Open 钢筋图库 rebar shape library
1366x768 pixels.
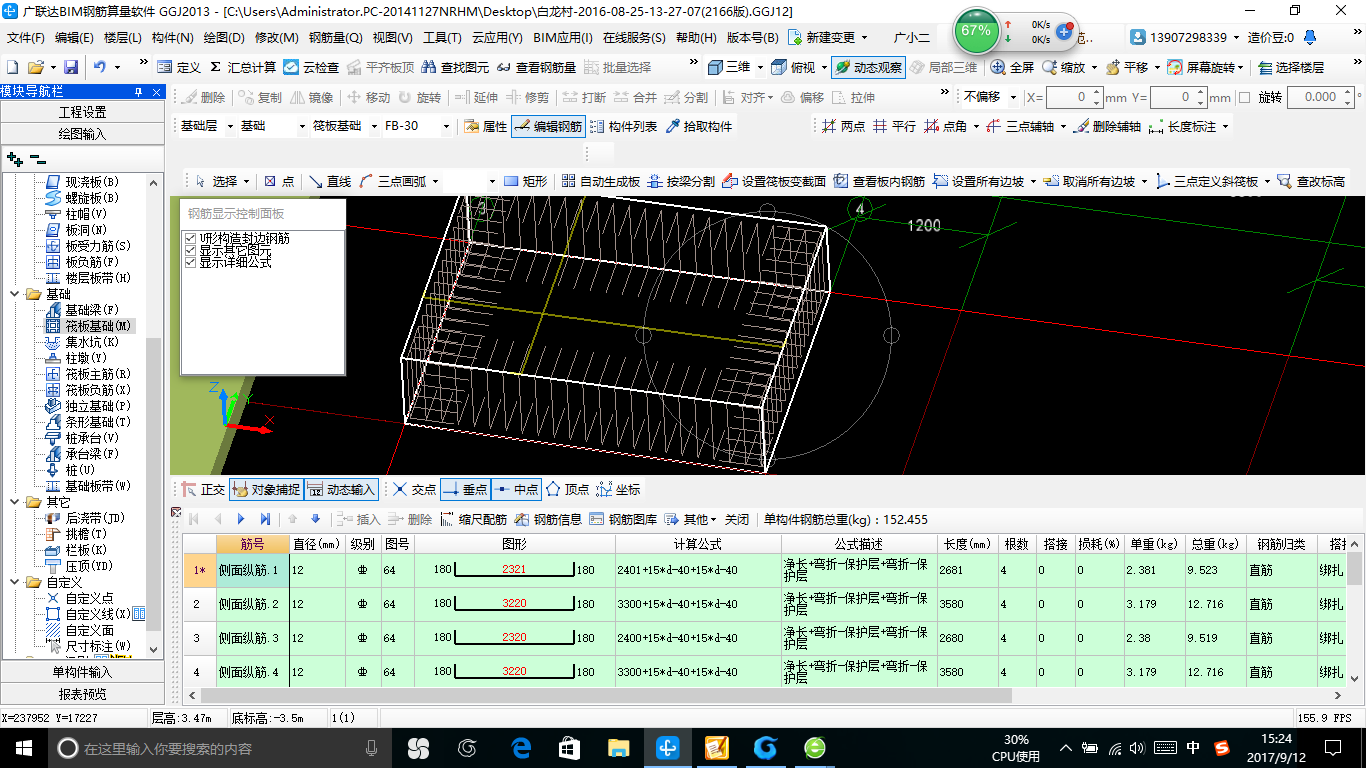click(x=623, y=519)
